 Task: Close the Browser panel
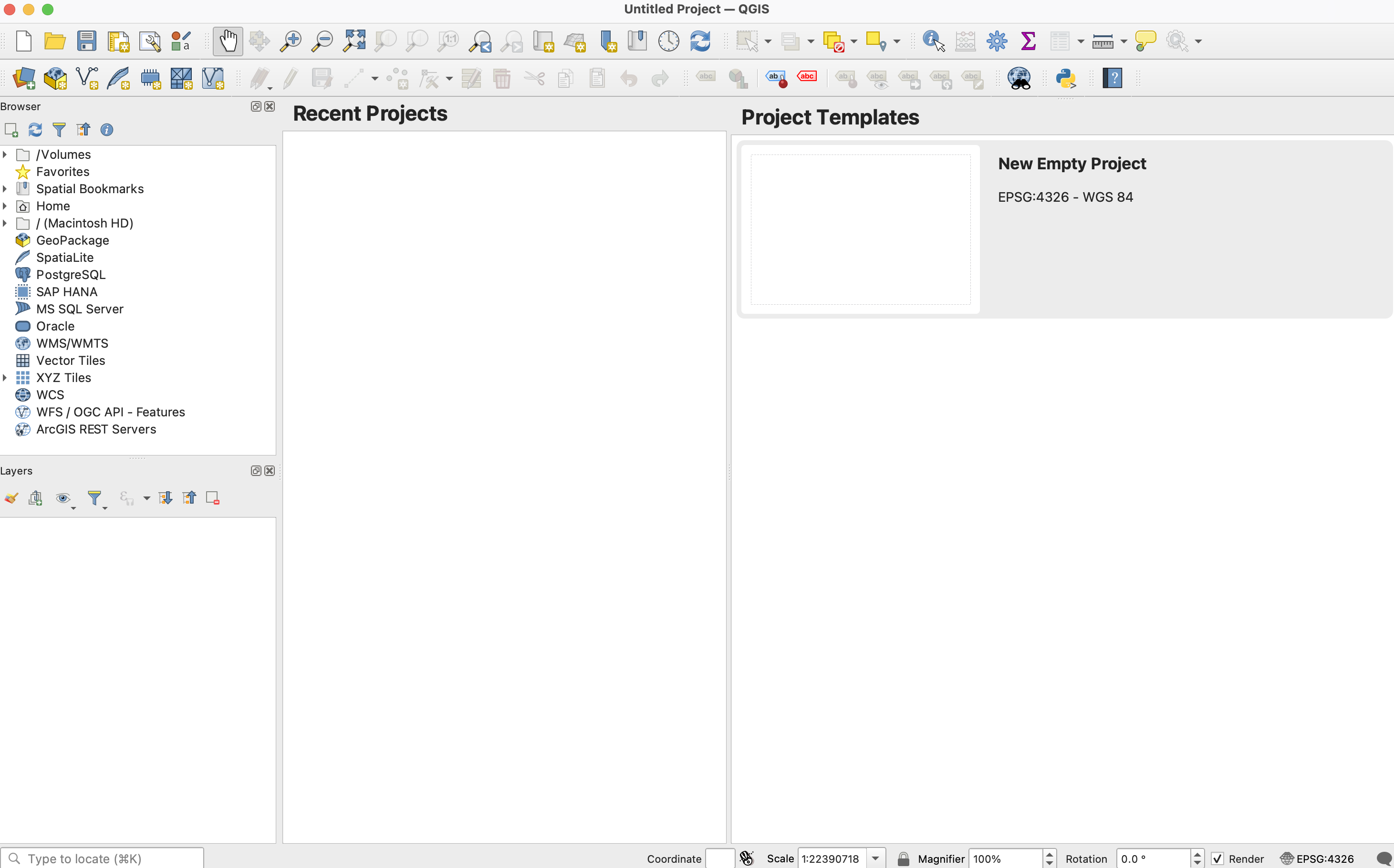[269, 106]
